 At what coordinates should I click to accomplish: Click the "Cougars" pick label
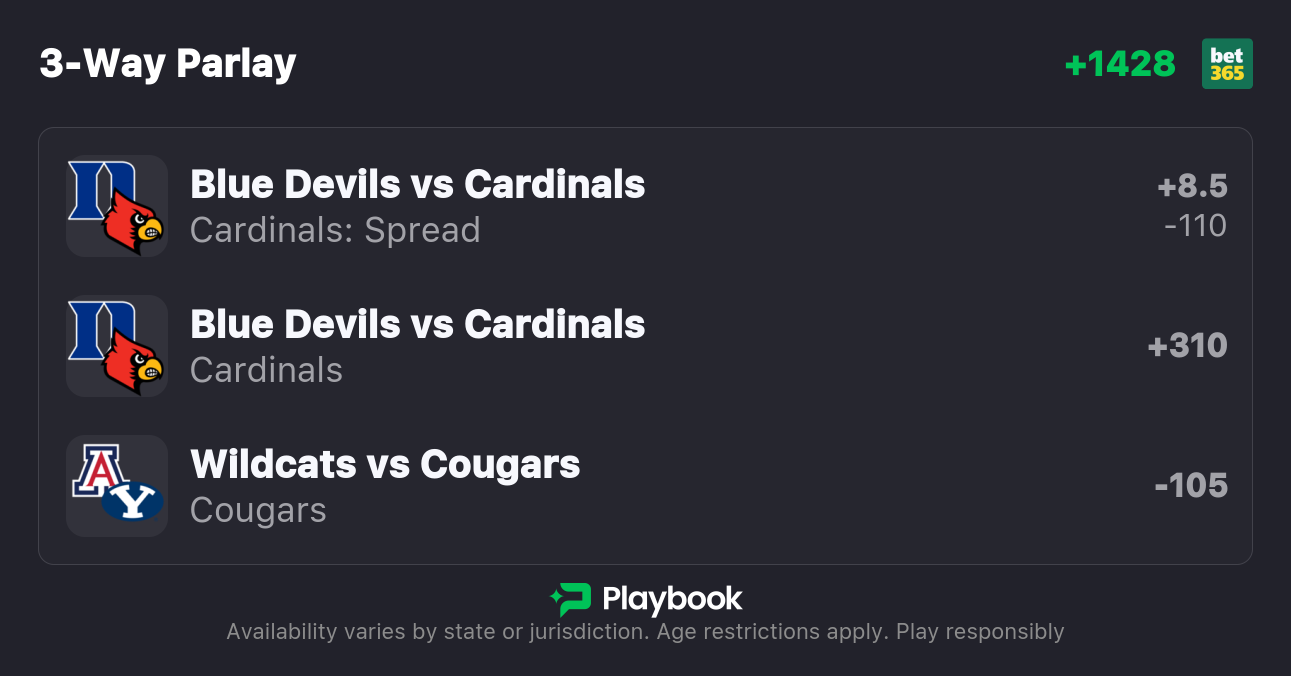[x=258, y=510]
